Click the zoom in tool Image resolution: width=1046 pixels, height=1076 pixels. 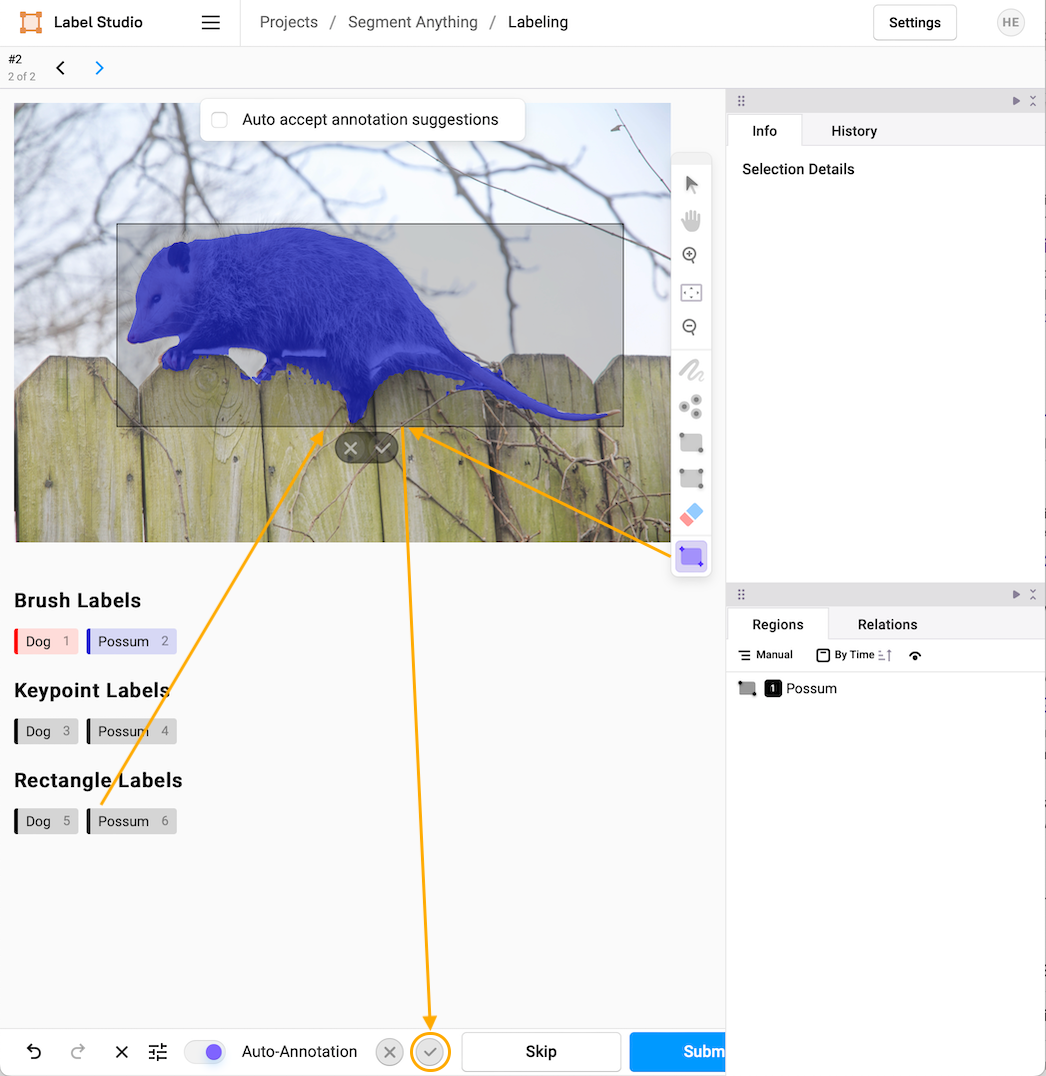coord(690,255)
